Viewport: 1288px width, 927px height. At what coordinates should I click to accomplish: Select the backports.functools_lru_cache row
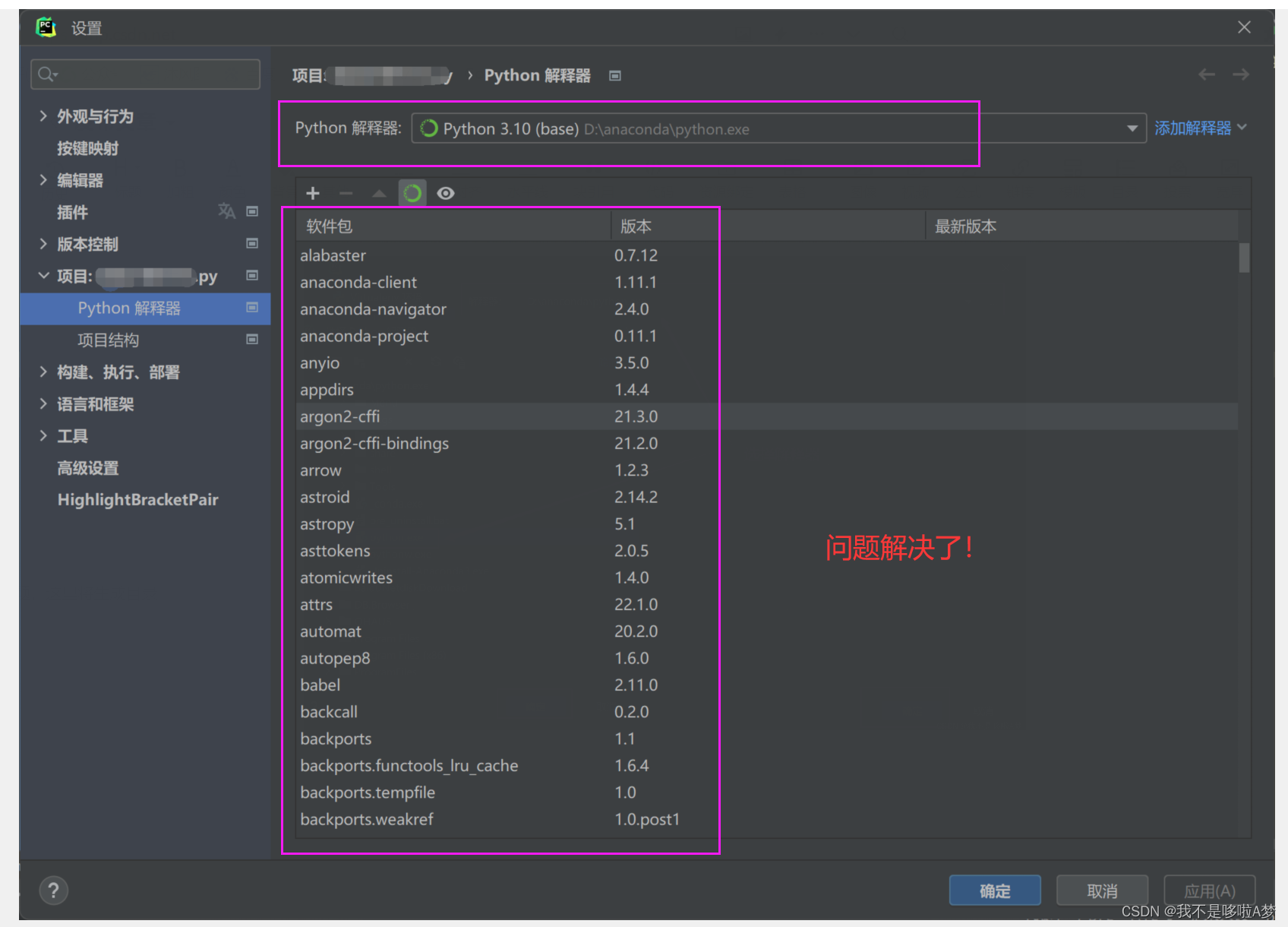click(x=767, y=765)
